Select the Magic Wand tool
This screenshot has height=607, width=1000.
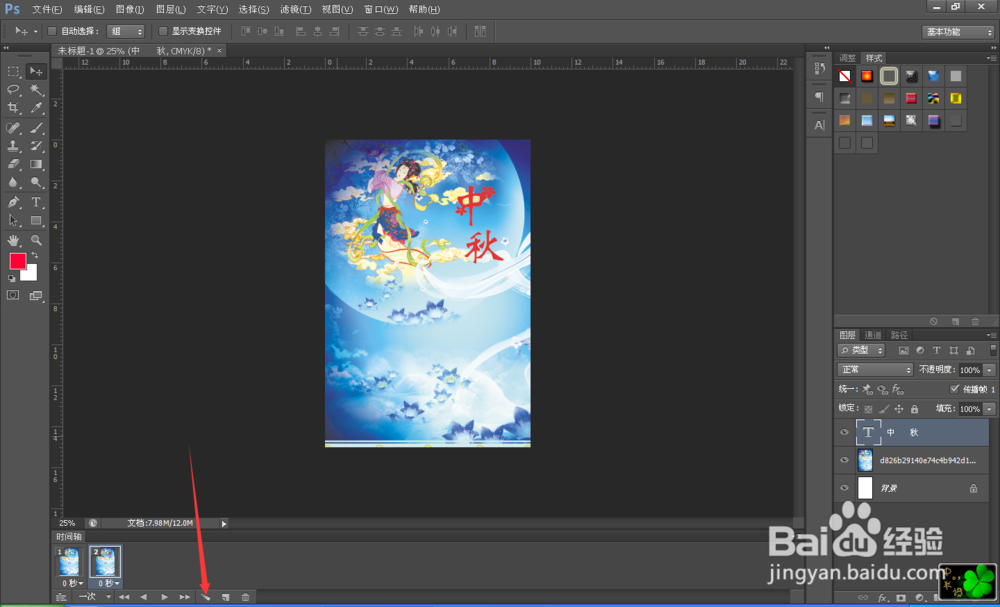tap(36, 89)
